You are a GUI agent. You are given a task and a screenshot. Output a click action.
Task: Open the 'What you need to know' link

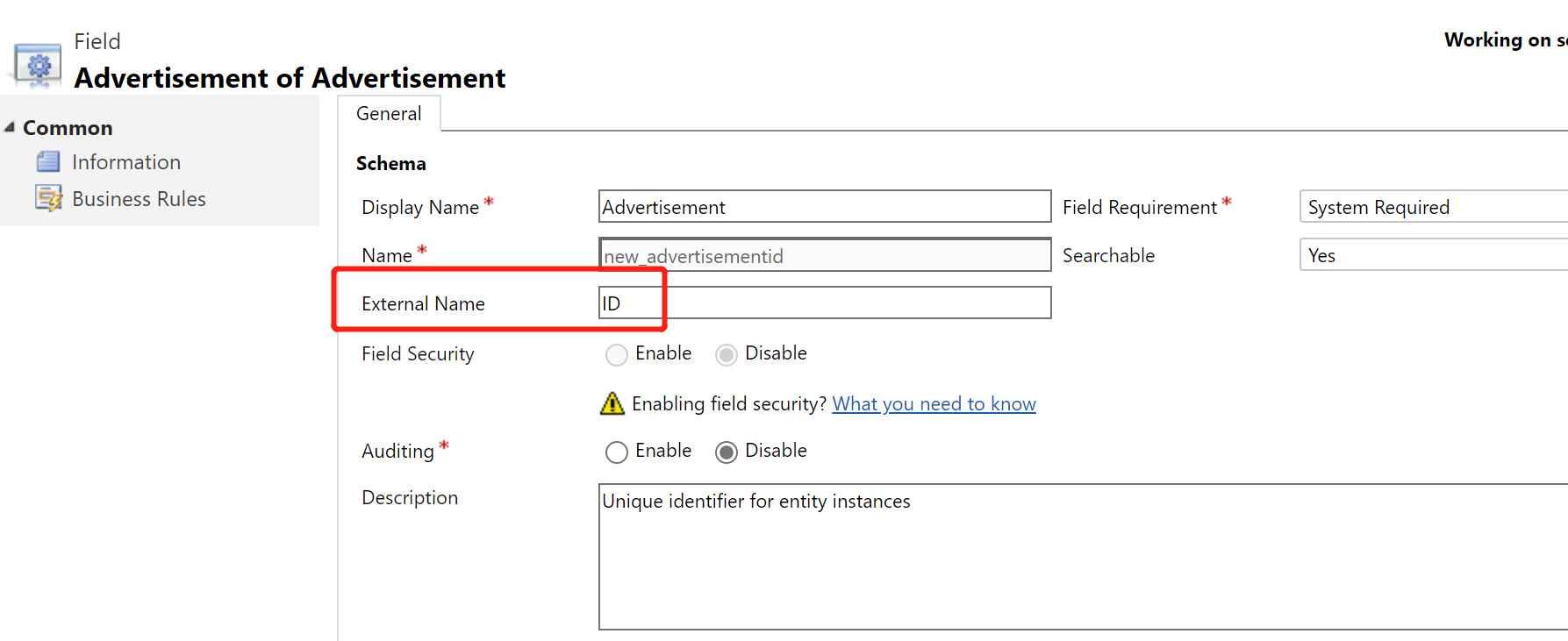pos(933,403)
